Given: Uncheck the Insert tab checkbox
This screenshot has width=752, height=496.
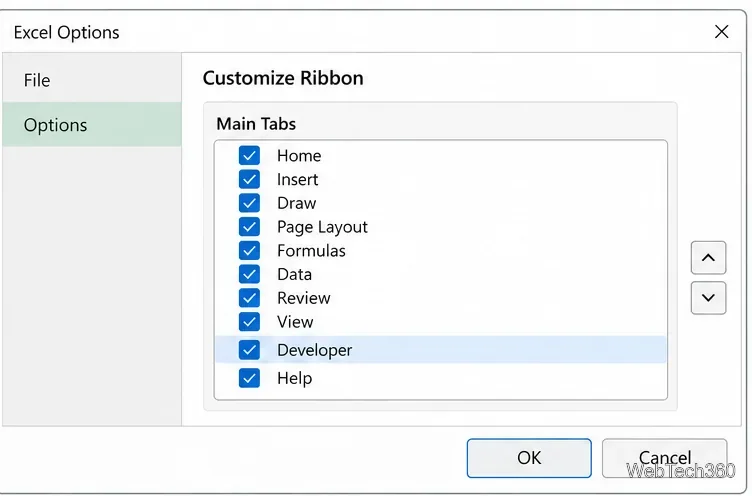Looking at the screenshot, I should pos(249,179).
